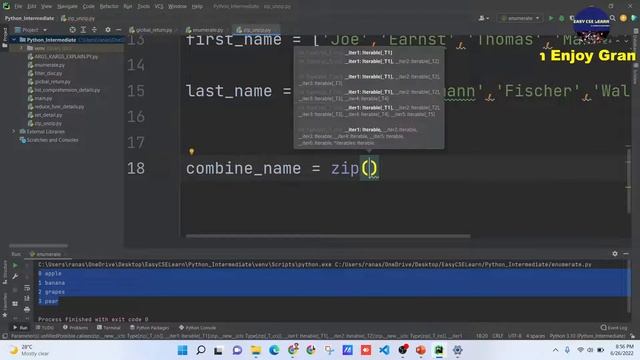Click the locate-in-project target icon
Viewport: 640px width, 360px height.
[72, 30]
